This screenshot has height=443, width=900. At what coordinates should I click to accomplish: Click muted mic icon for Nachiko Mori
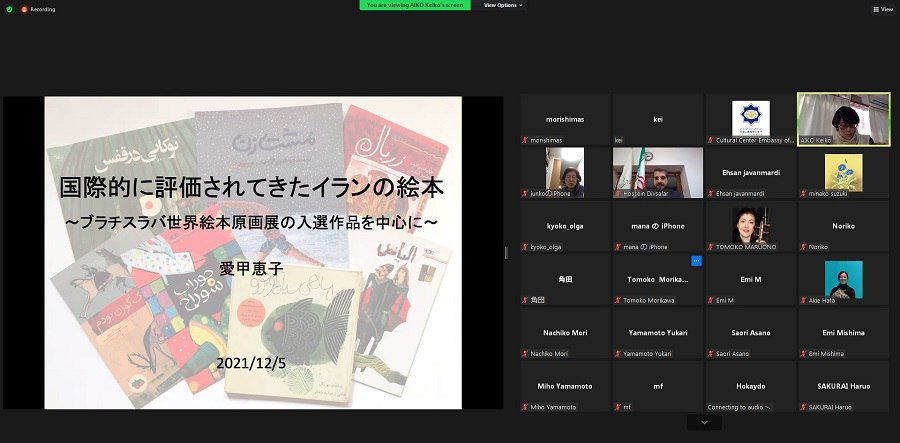tap(524, 353)
